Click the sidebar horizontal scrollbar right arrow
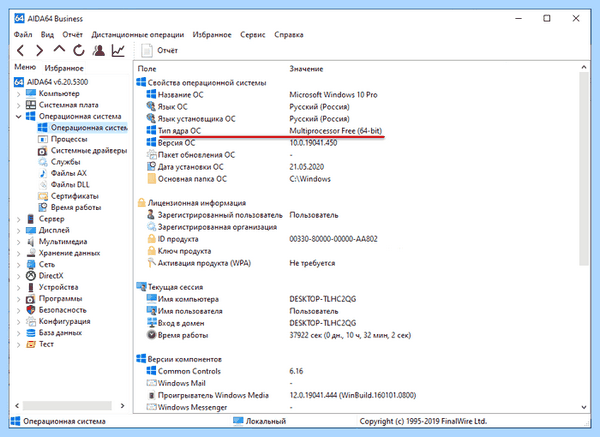 point(122,405)
